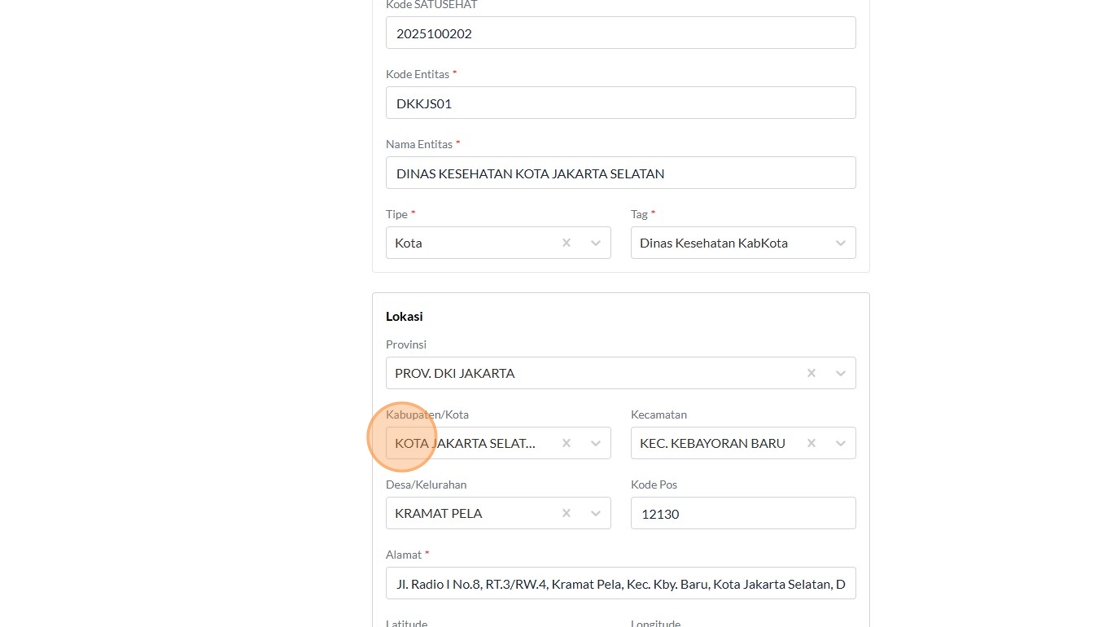The height and width of the screenshot is (627, 1120).
Task: Expand the Kecamatan dropdown chevron
Action: (841, 443)
